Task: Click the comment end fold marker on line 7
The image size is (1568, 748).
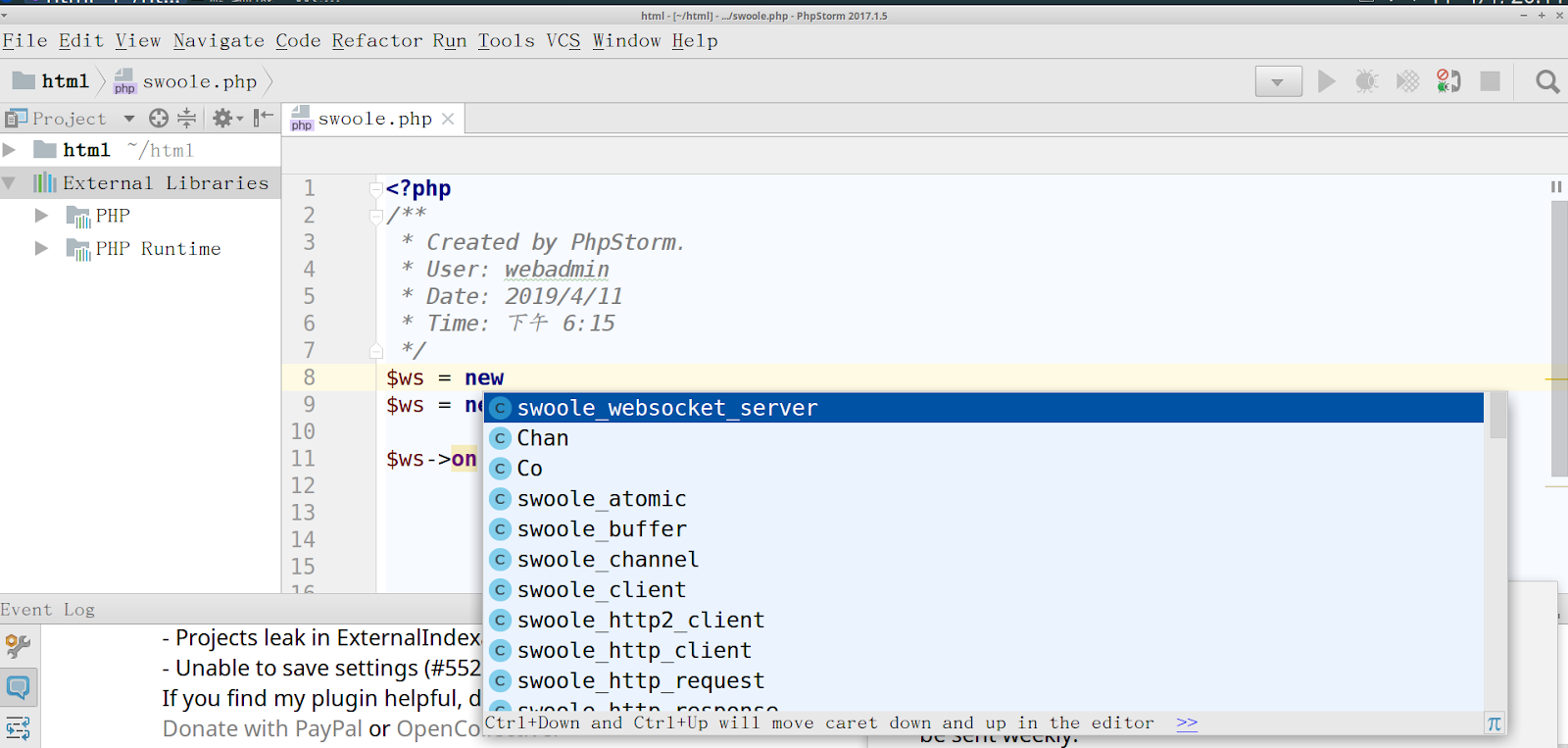Action: (x=376, y=351)
